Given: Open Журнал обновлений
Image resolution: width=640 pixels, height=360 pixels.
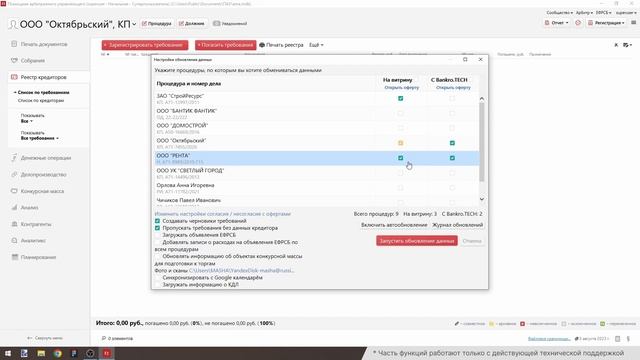Looking at the screenshot, I should [x=458, y=225].
